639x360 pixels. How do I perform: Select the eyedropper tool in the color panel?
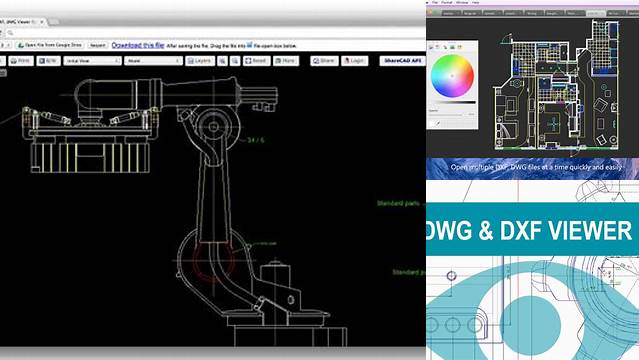(x=438, y=123)
